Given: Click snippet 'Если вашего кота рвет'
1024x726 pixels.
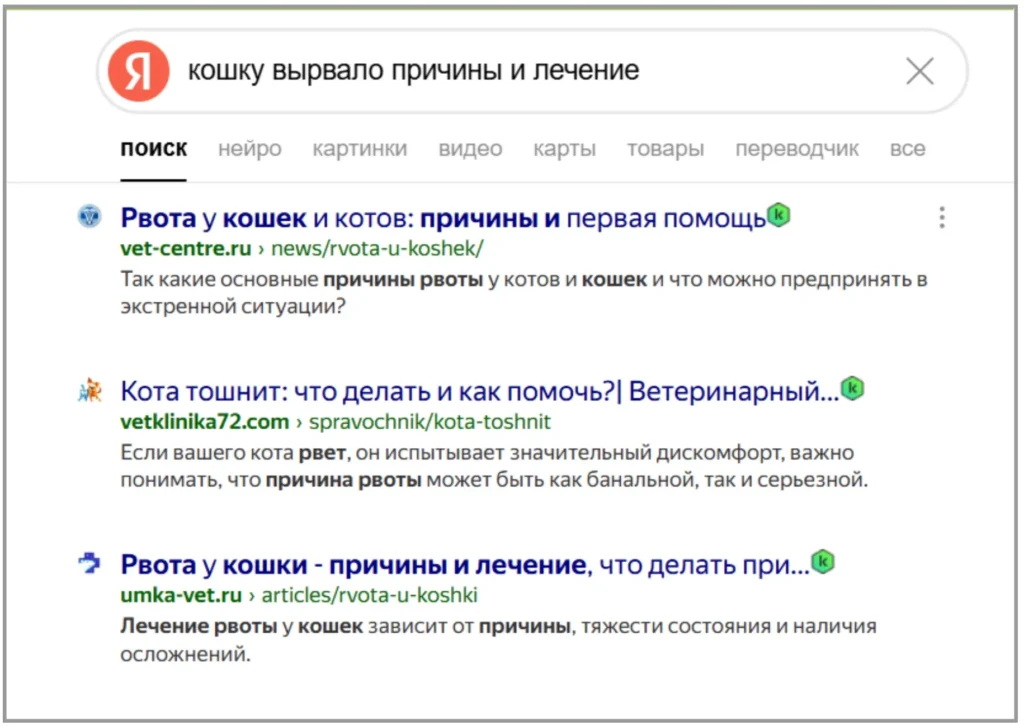Looking at the screenshot, I should pyautogui.click(x=494, y=466).
